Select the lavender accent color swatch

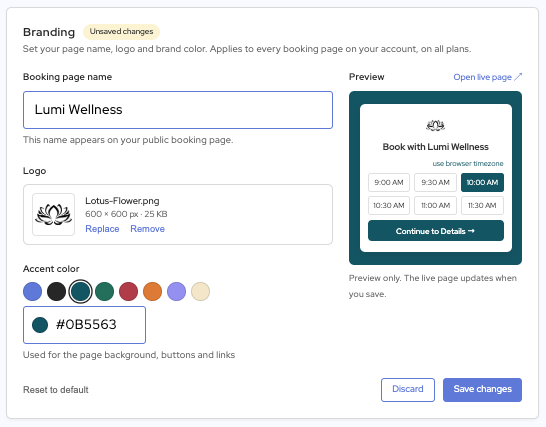[177, 292]
